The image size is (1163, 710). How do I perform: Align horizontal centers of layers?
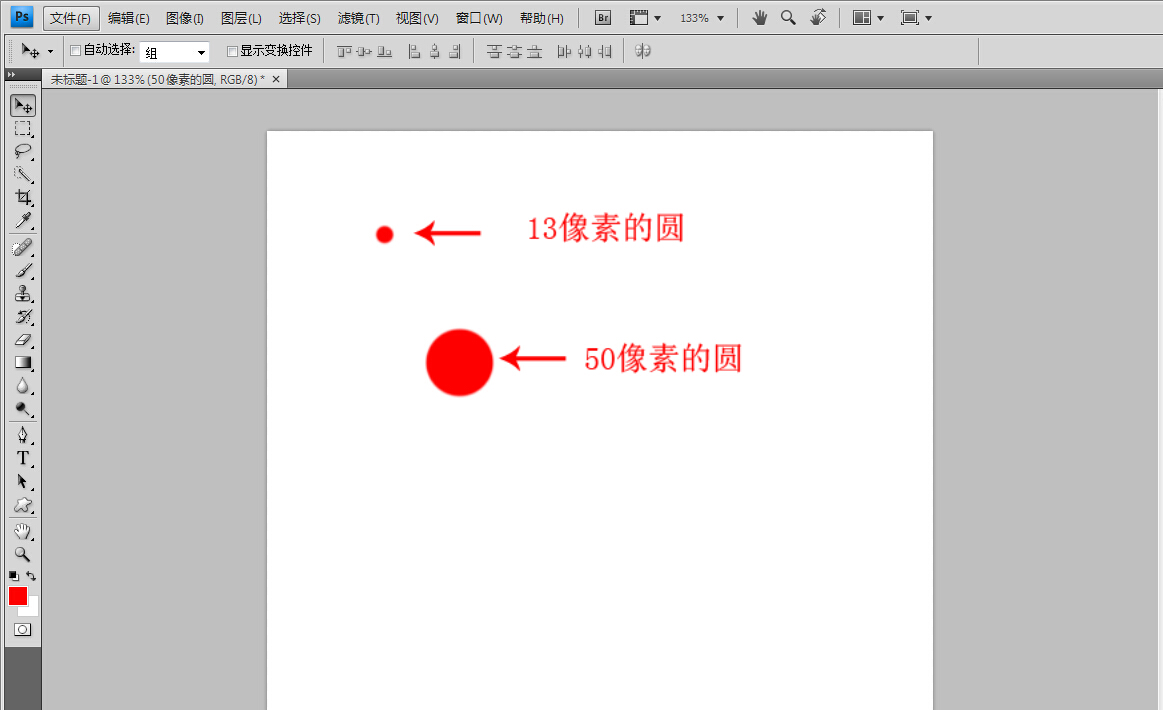coord(435,51)
